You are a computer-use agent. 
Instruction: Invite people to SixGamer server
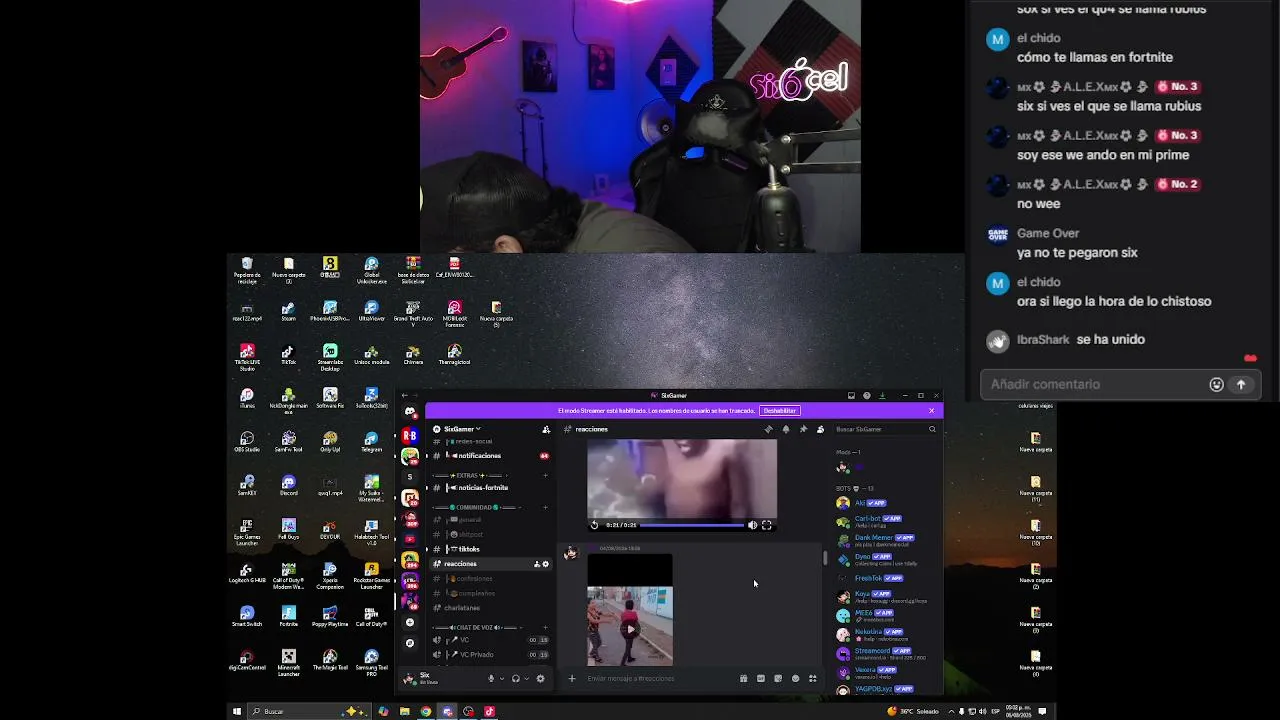coord(546,429)
